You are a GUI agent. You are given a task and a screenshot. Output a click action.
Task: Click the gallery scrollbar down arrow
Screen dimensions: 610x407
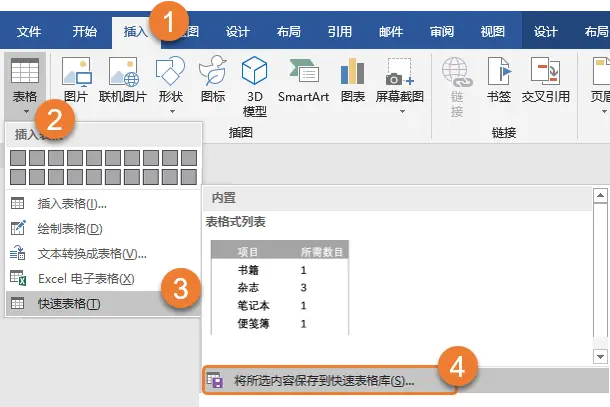600,356
